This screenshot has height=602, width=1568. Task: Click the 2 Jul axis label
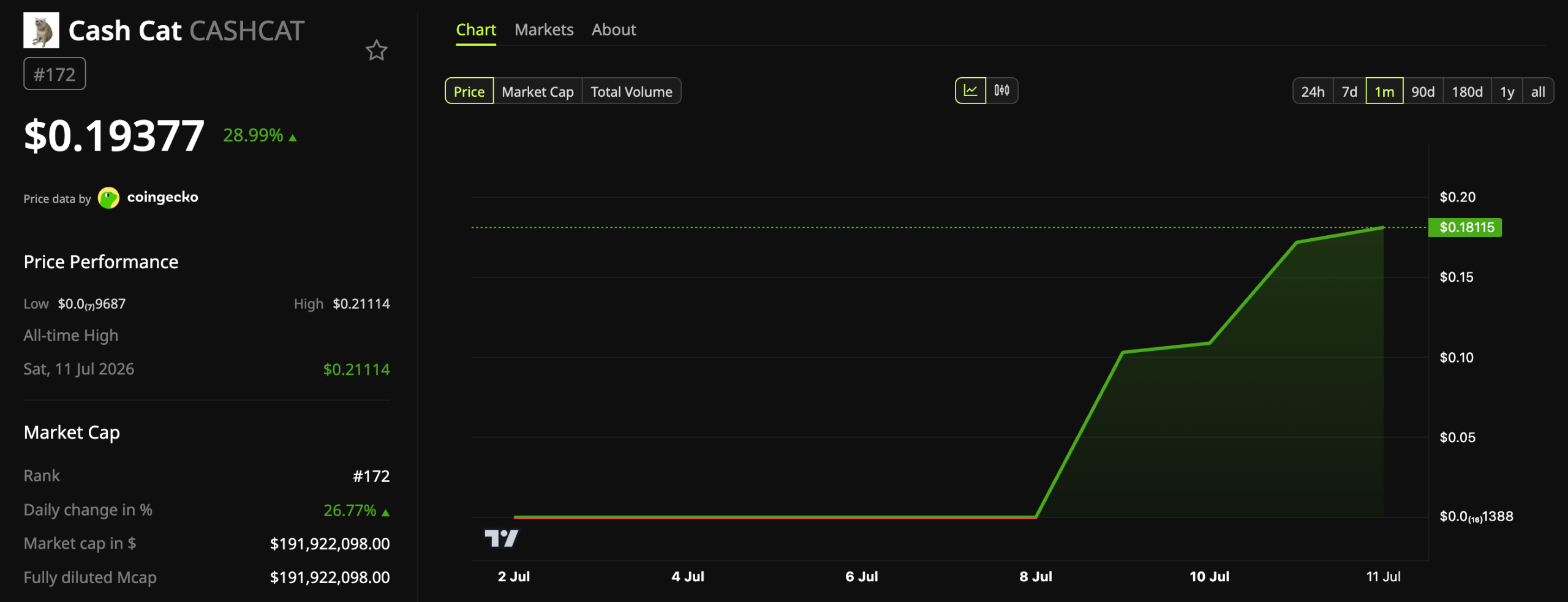514,576
